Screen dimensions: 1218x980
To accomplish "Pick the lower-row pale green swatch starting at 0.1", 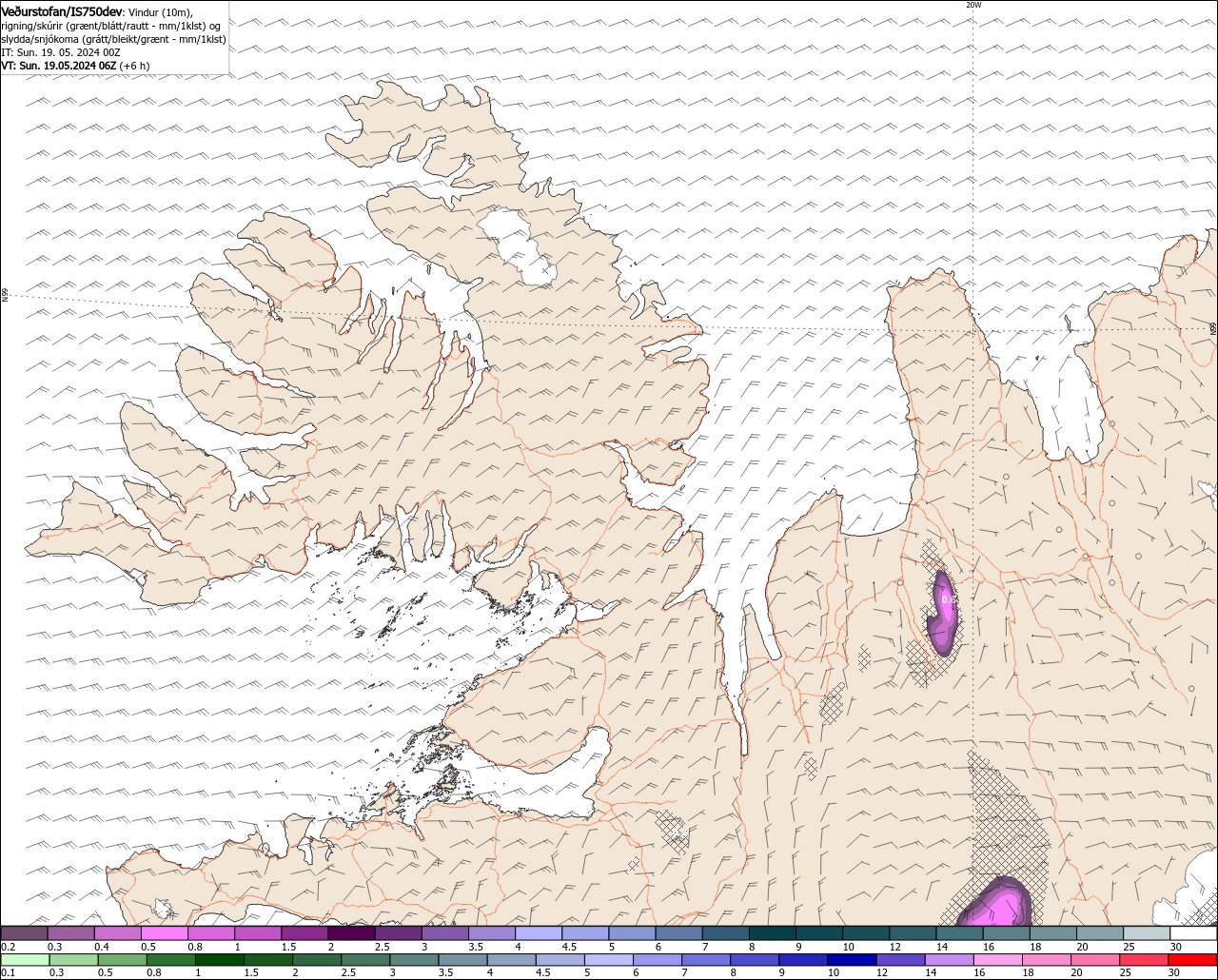I will (25, 959).
